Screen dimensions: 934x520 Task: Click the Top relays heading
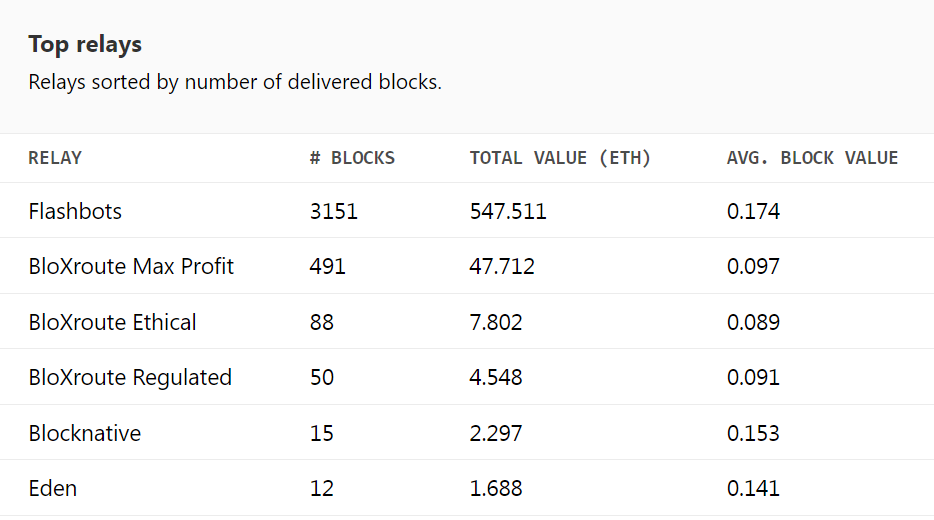(x=85, y=45)
